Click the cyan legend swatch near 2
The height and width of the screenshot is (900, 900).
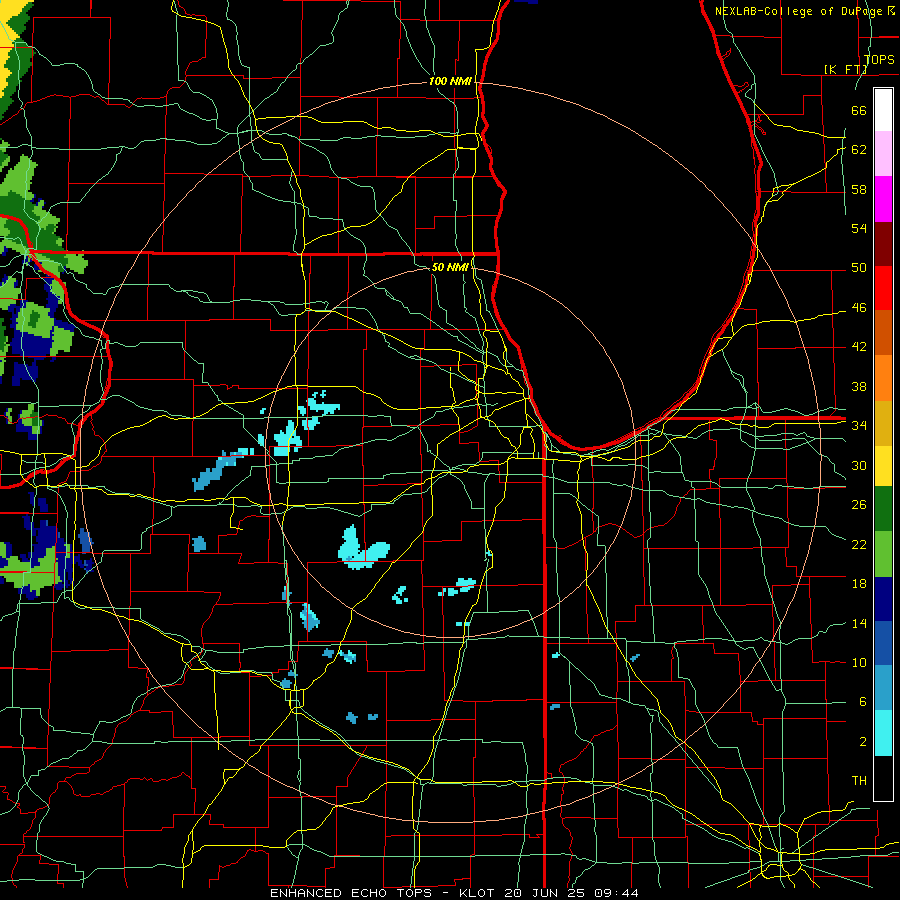883,733
